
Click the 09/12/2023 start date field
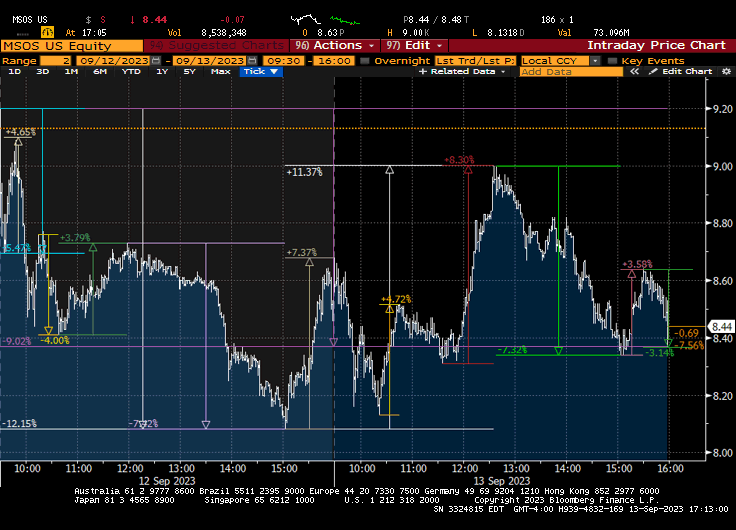coord(113,61)
